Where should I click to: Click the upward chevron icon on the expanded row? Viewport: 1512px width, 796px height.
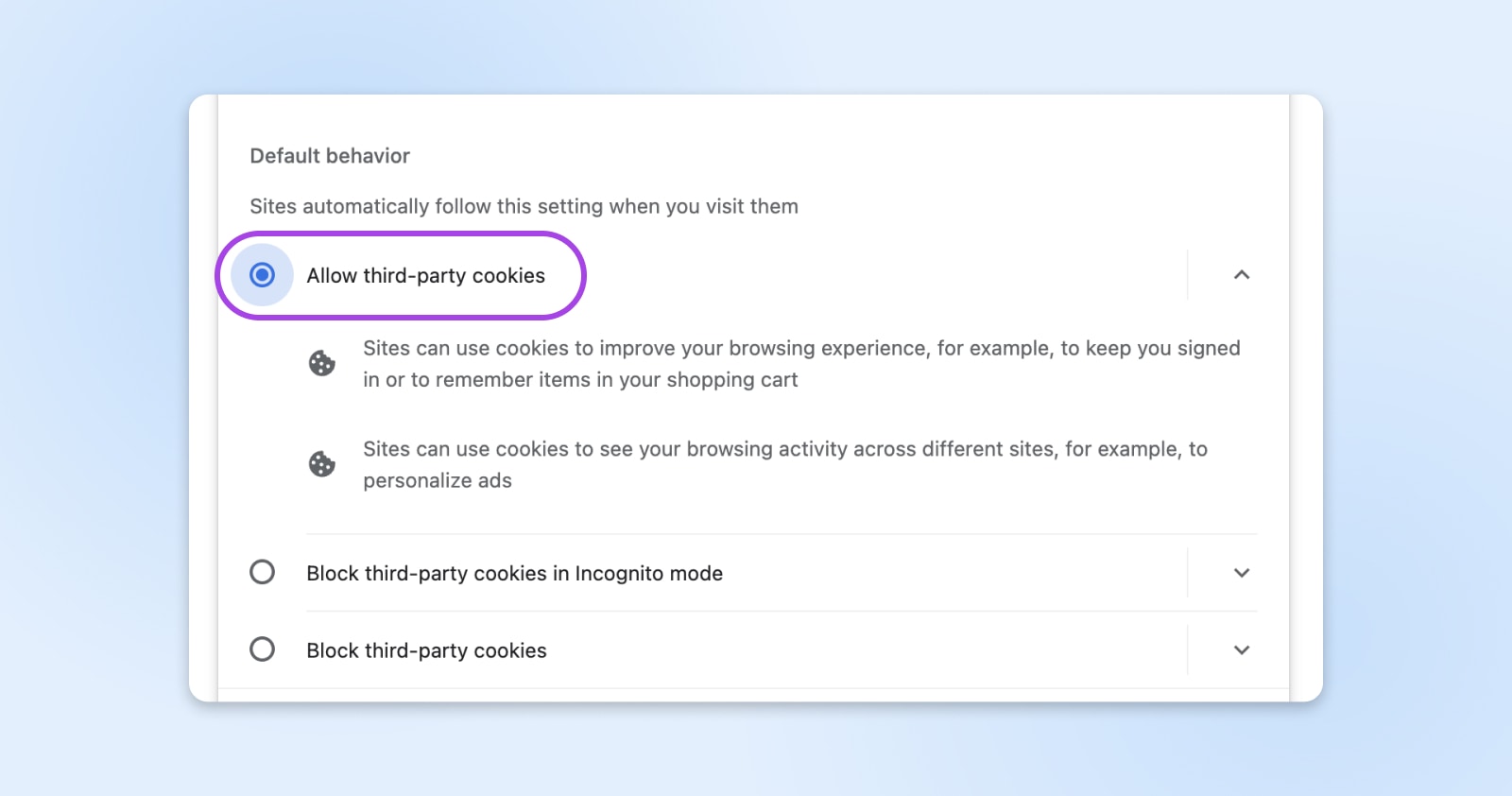[1243, 275]
